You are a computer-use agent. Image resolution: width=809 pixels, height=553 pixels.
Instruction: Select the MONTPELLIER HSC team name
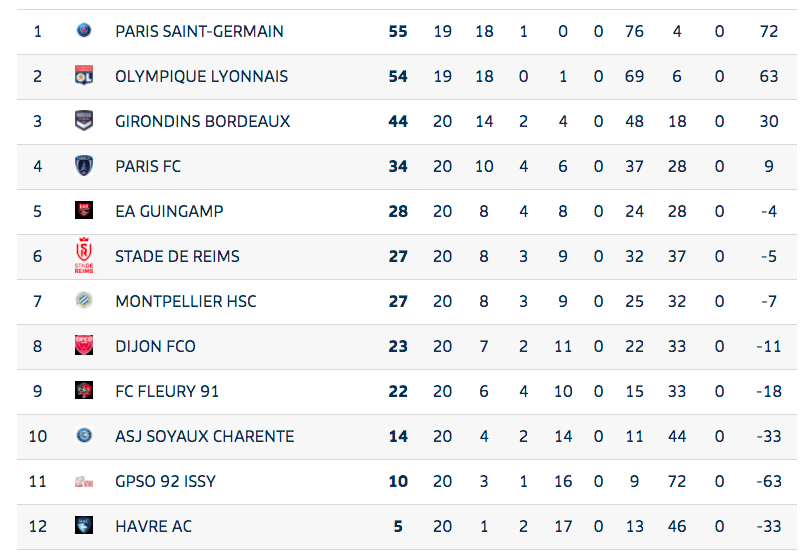[x=185, y=301]
